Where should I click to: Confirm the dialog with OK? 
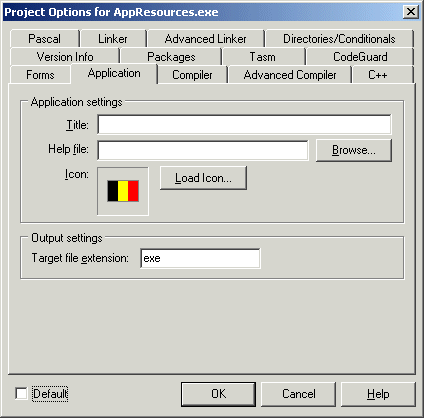[218, 394]
